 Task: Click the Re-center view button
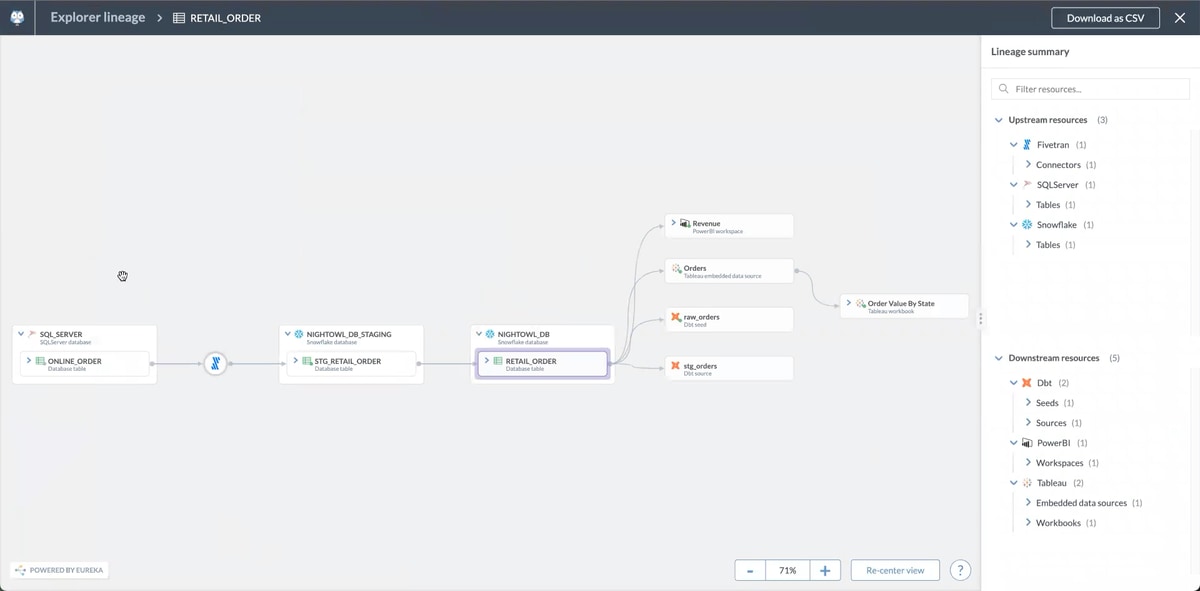point(895,570)
